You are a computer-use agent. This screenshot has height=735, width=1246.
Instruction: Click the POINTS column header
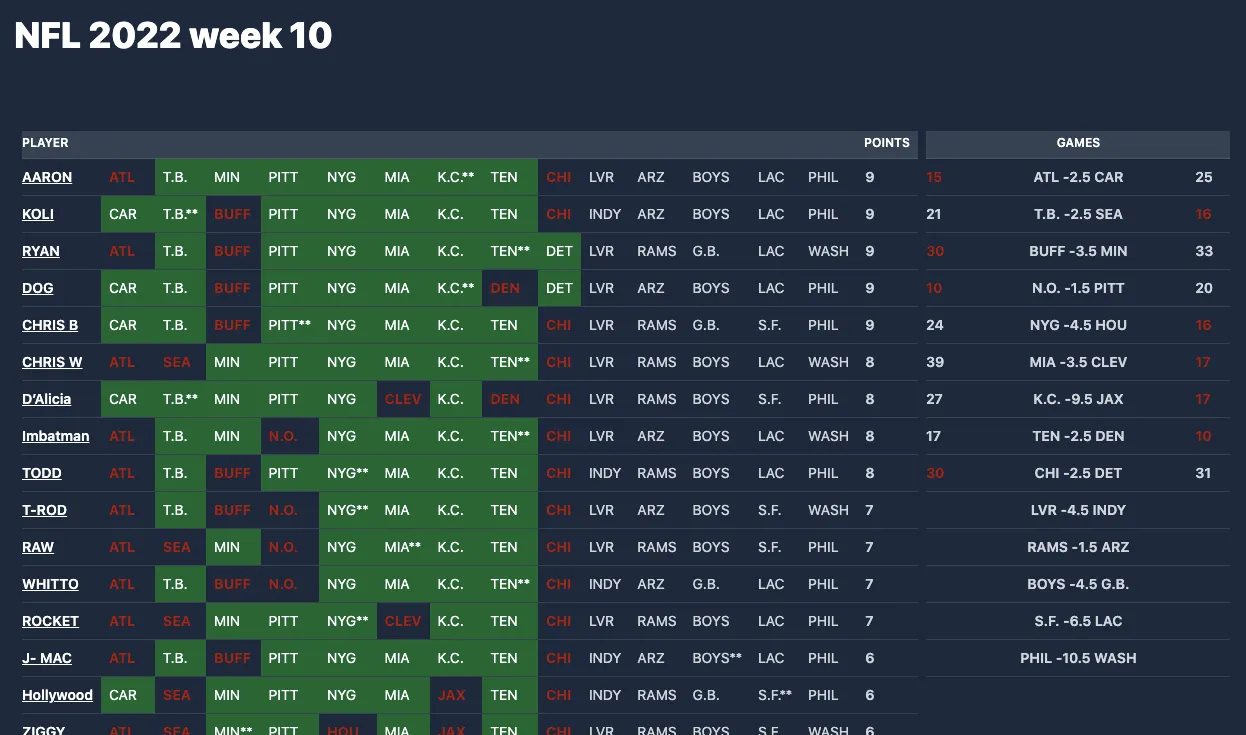[x=887, y=143]
